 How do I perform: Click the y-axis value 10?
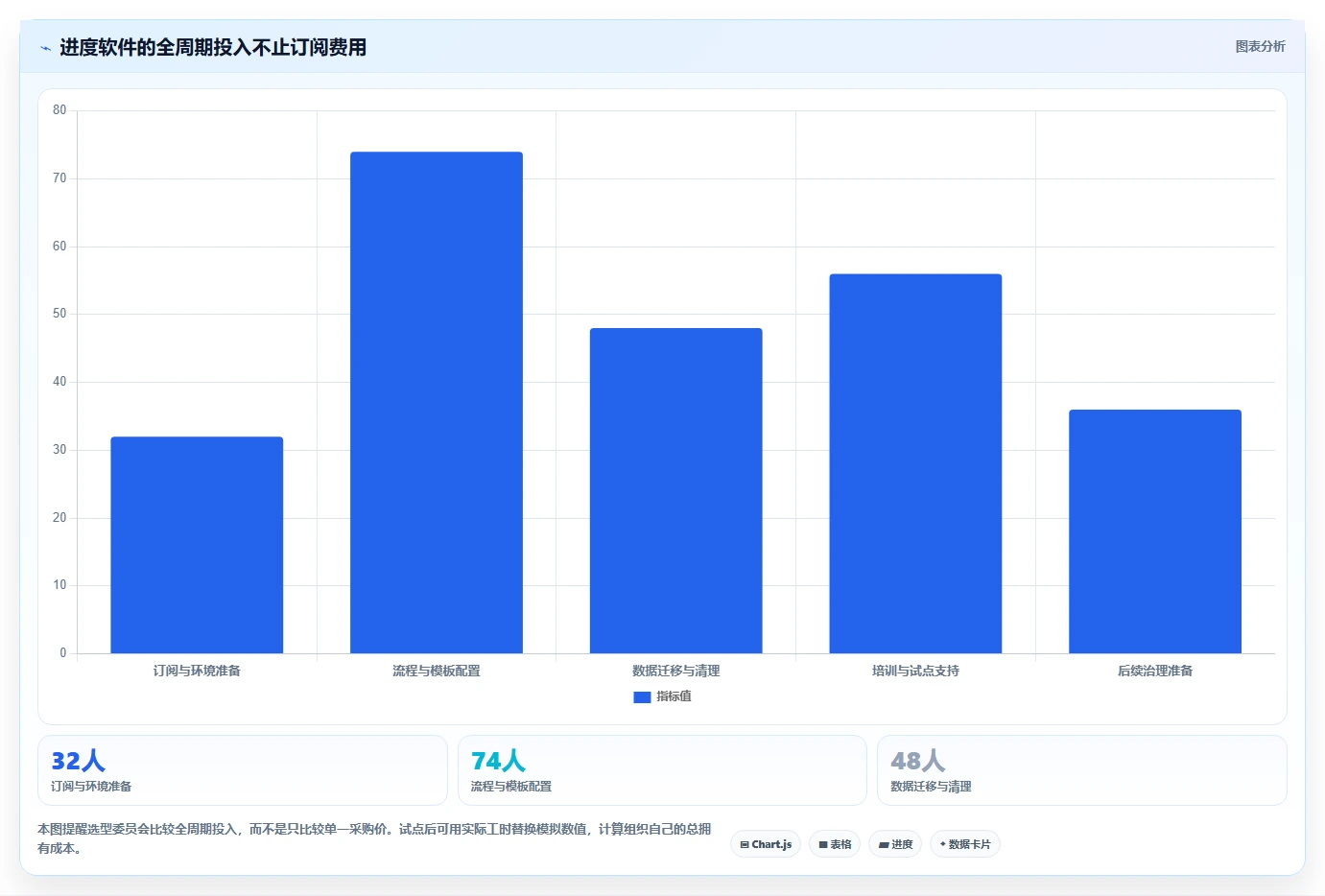59,585
